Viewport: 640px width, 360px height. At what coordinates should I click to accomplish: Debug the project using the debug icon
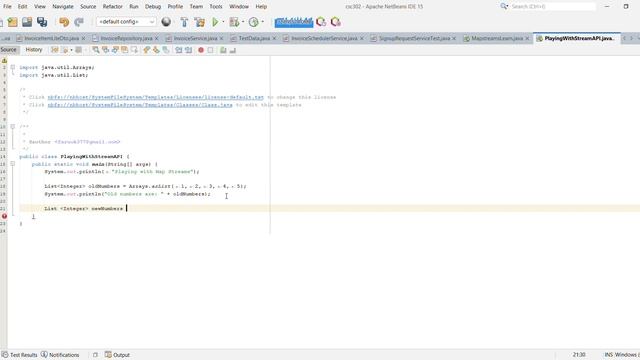pyautogui.click(x=234, y=22)
